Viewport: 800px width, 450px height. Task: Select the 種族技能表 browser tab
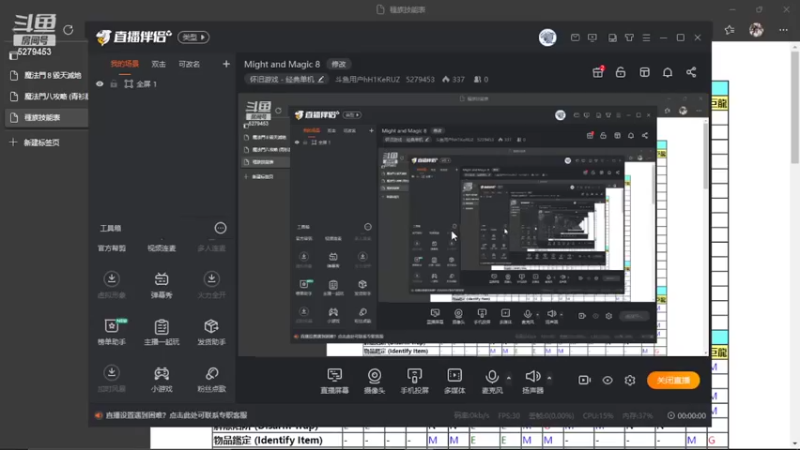pos(46,117)
